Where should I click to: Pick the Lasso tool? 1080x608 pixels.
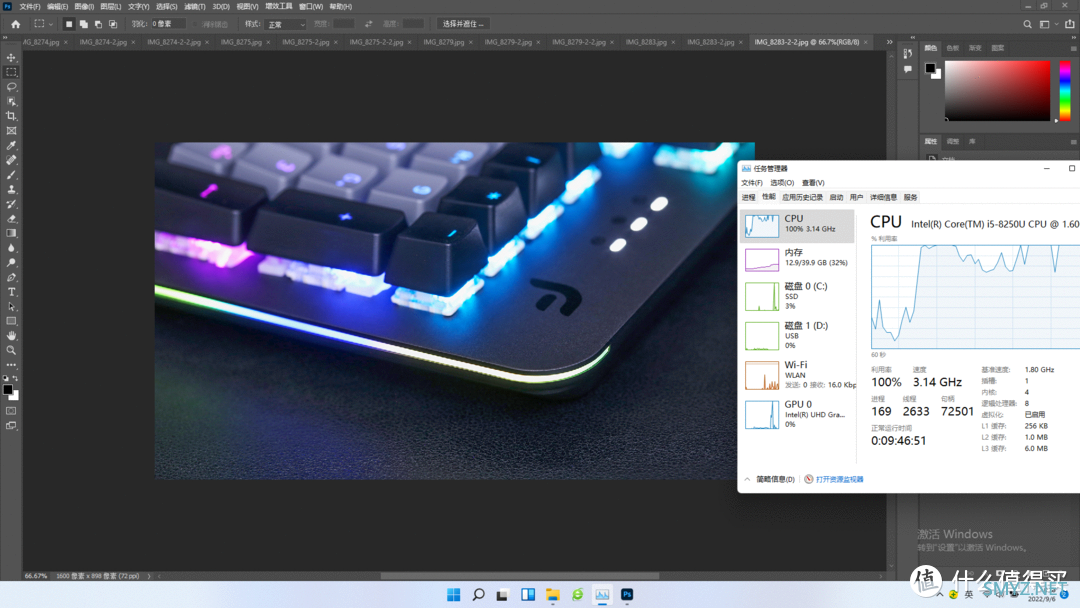[11, 87]
